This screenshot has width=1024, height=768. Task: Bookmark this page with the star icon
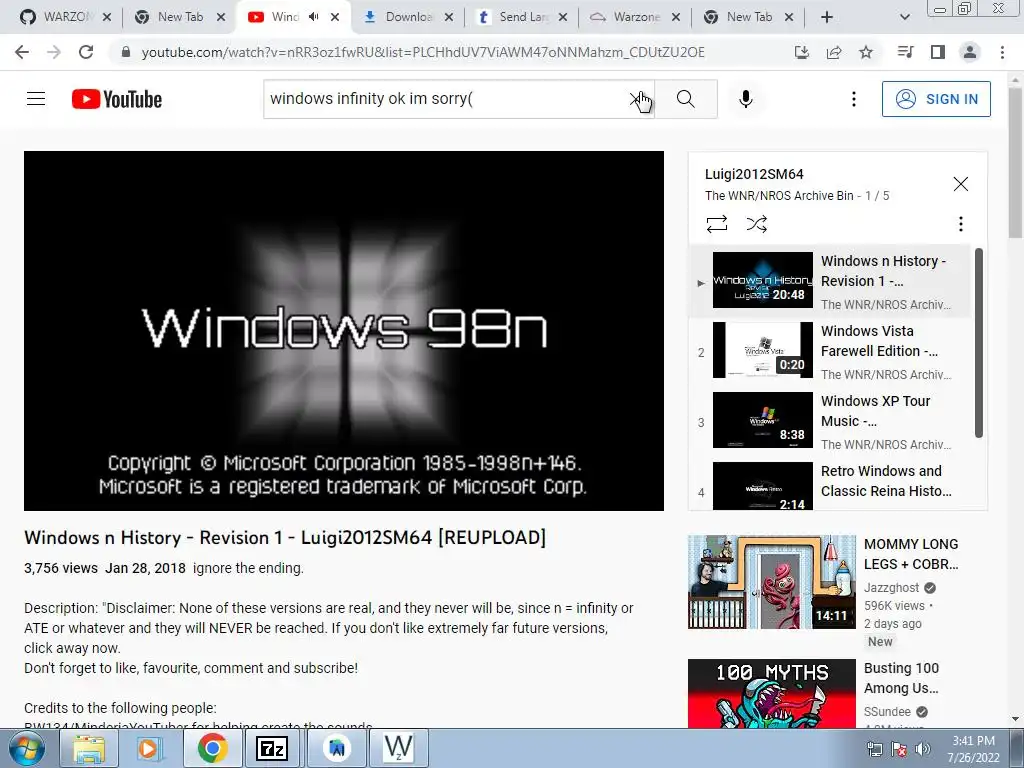(x=866, y=52)
